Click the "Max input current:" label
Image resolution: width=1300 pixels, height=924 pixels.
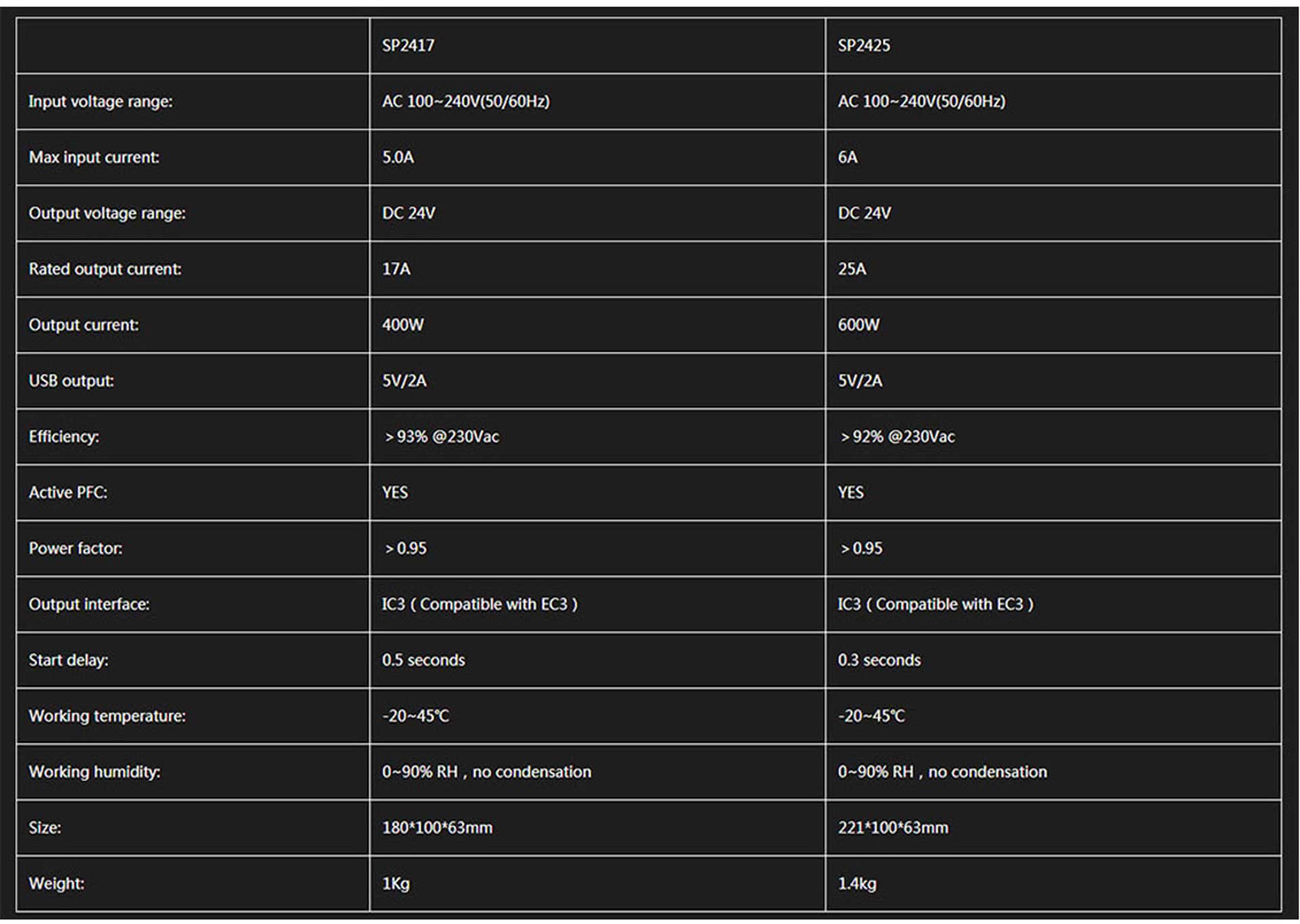tap(93, 157)
